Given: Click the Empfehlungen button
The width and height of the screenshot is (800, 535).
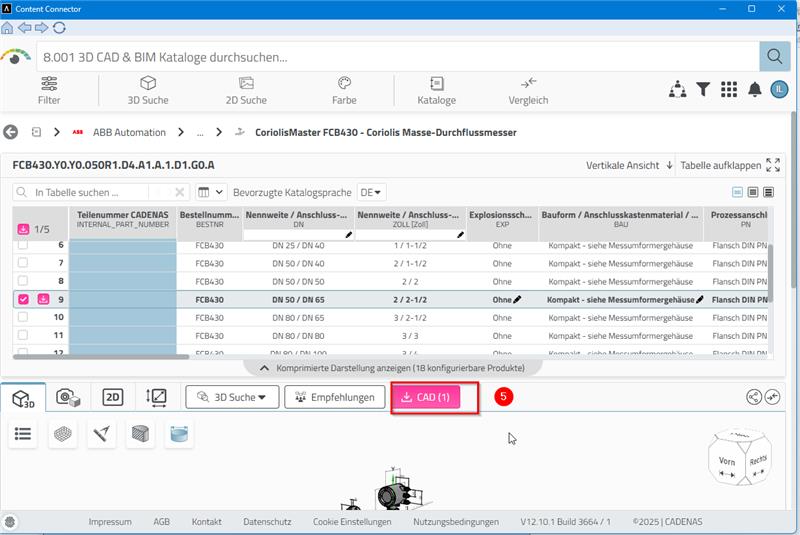Looking at the screenshot, I should pyautogui.click(x=335, y=397).
